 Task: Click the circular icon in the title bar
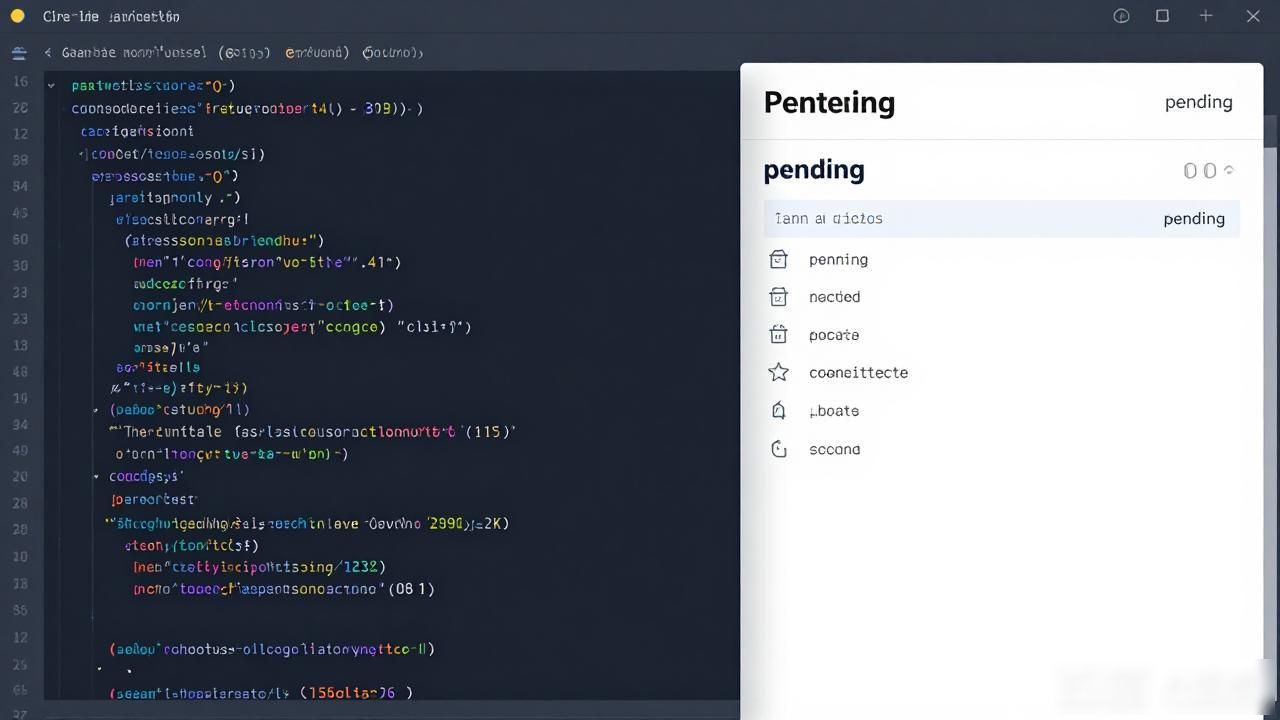pyautogui.click(x=1121, y=16)
